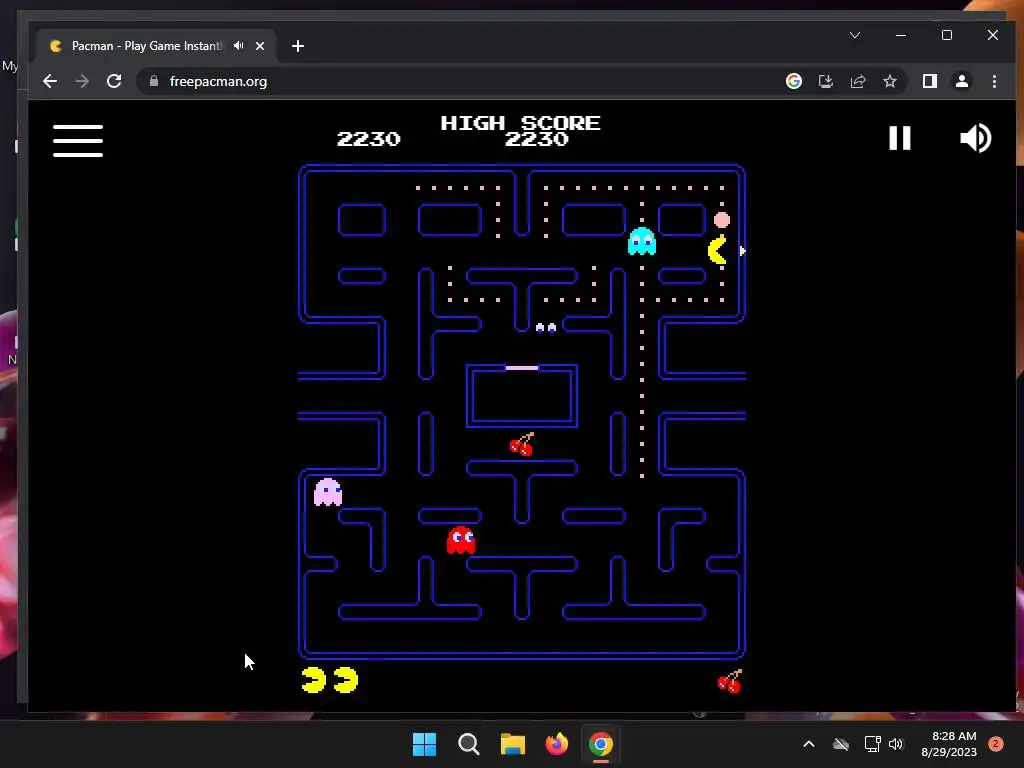Click the cherry level indicator at bottom right
1024x768 pixels.
click(729, 681)
